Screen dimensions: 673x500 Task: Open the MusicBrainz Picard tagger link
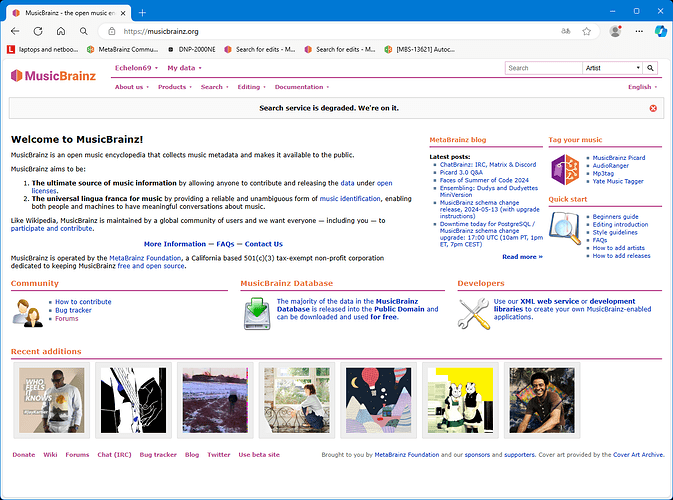click(x=618, y=158)
